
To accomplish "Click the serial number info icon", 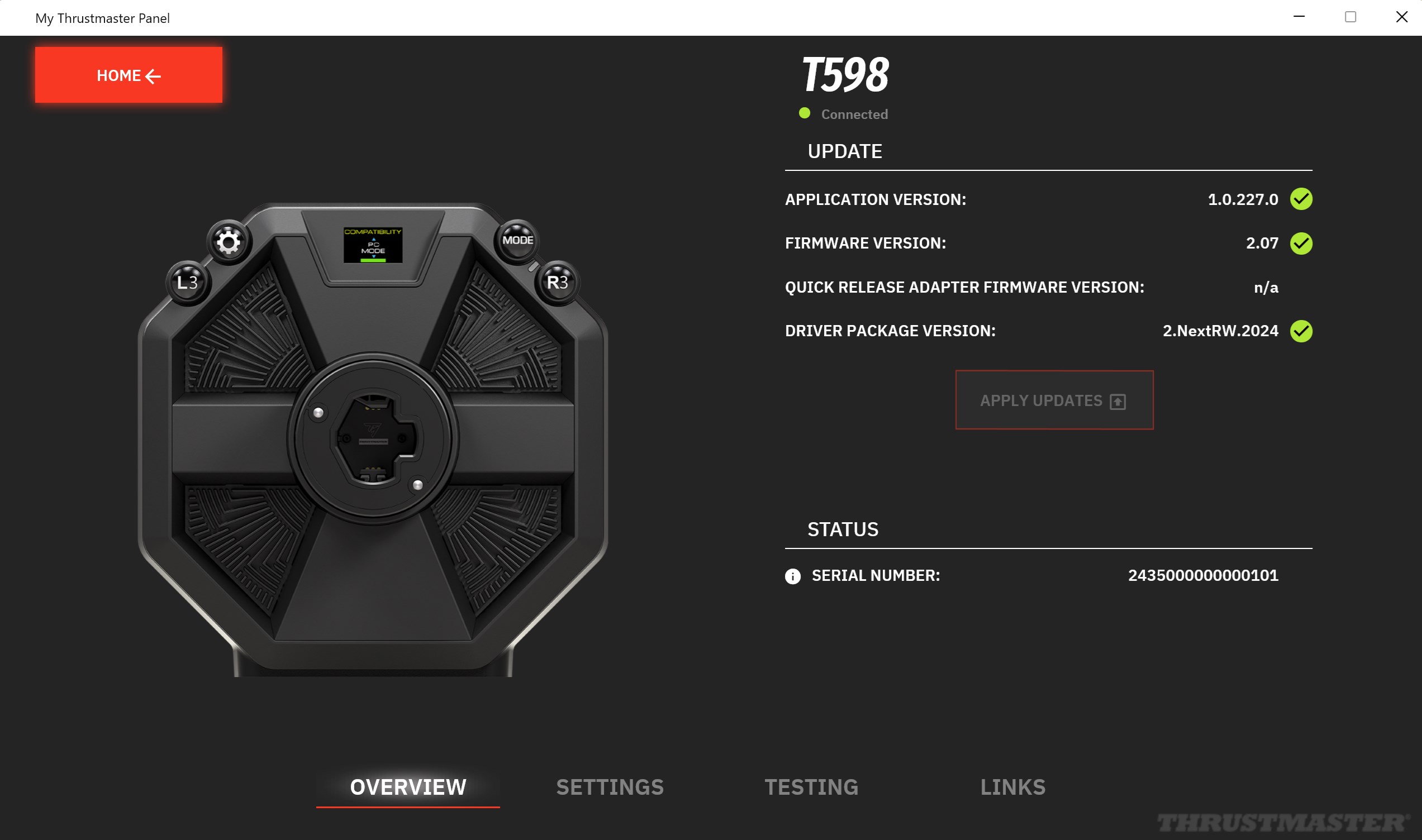I will point(792,576).
